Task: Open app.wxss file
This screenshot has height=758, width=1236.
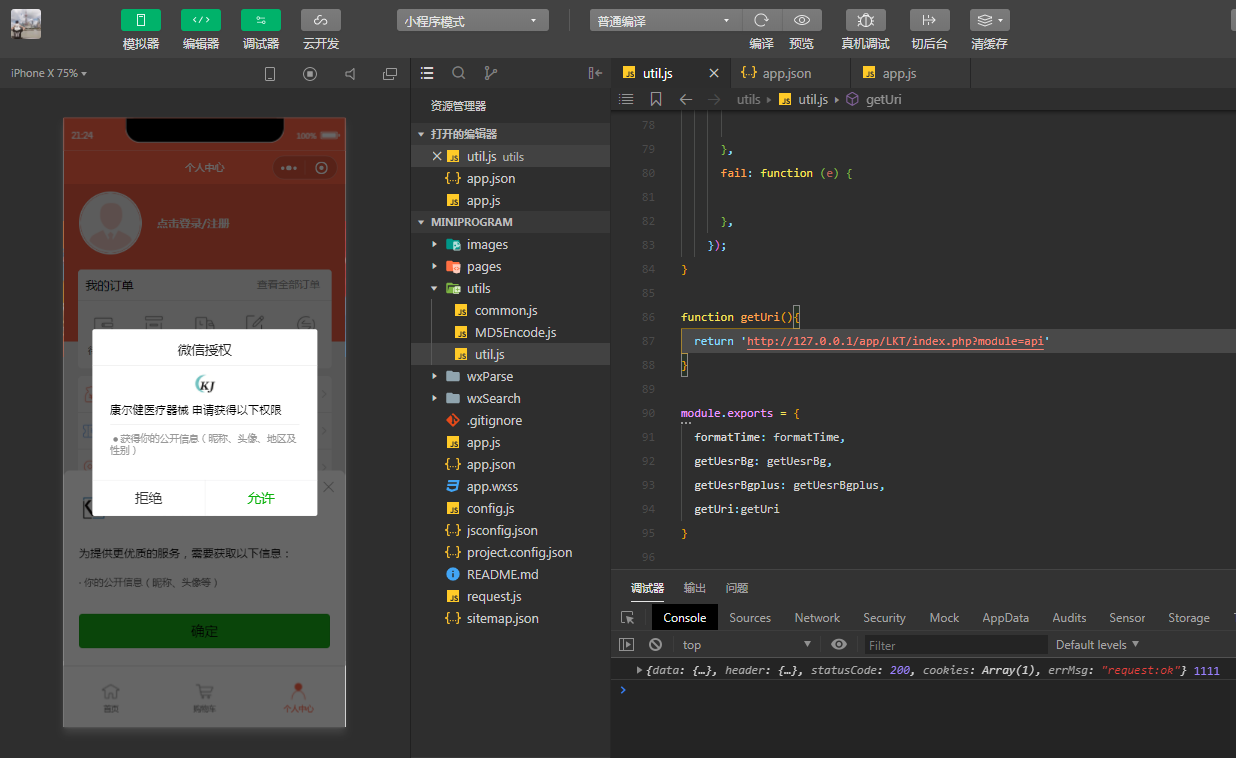Action: [x=511, y=486]
